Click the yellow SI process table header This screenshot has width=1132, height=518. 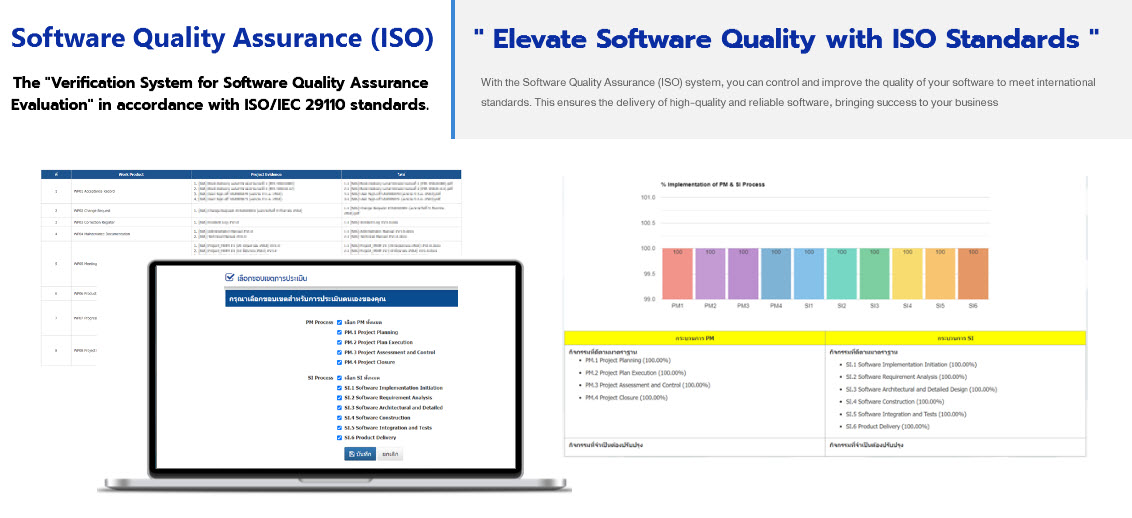pyautogui.click(x=956, y=338)
